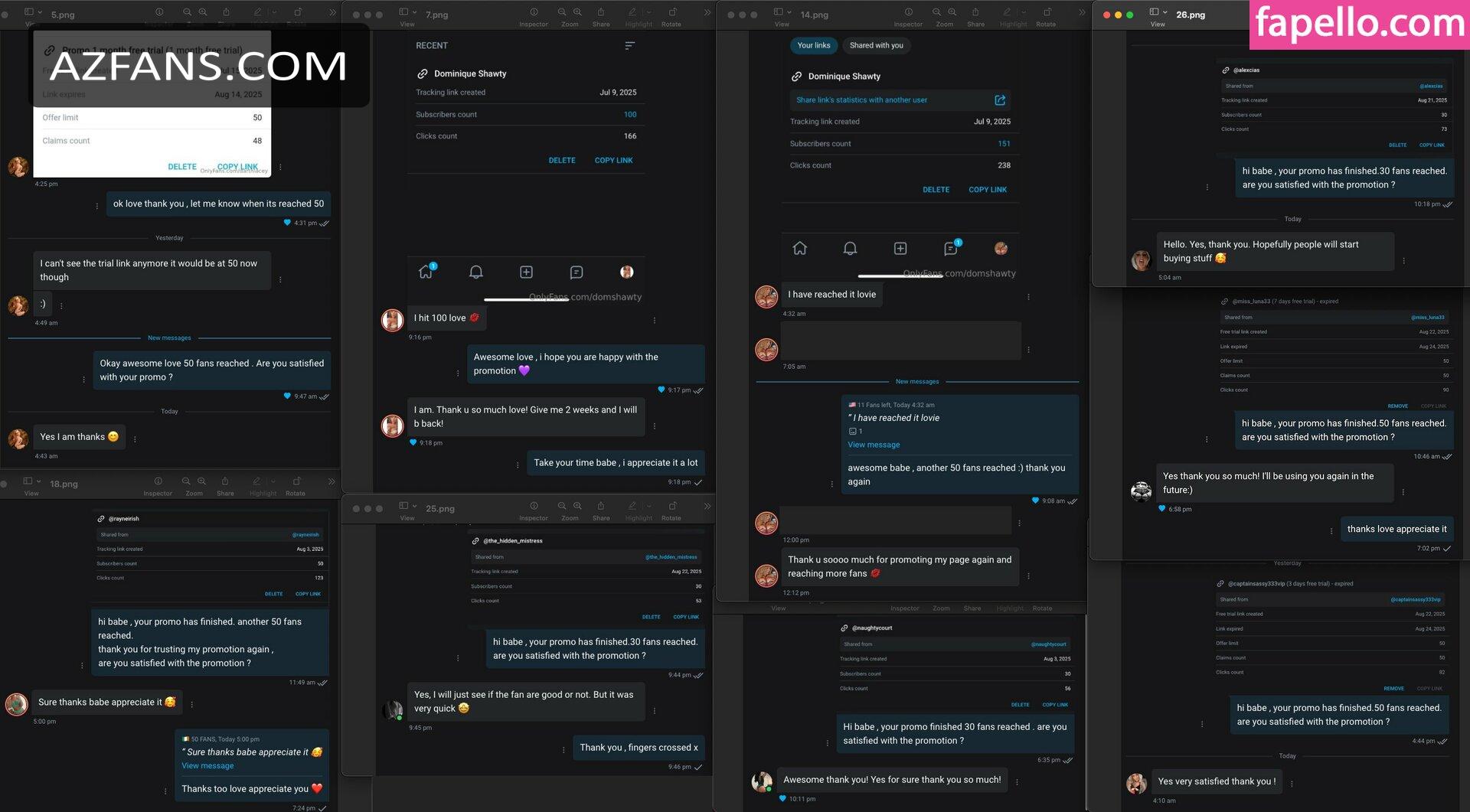Toggle heart on 'Give me 2 weeks' message
Screen dimensions: 1470x812
(x=413, y=442)
